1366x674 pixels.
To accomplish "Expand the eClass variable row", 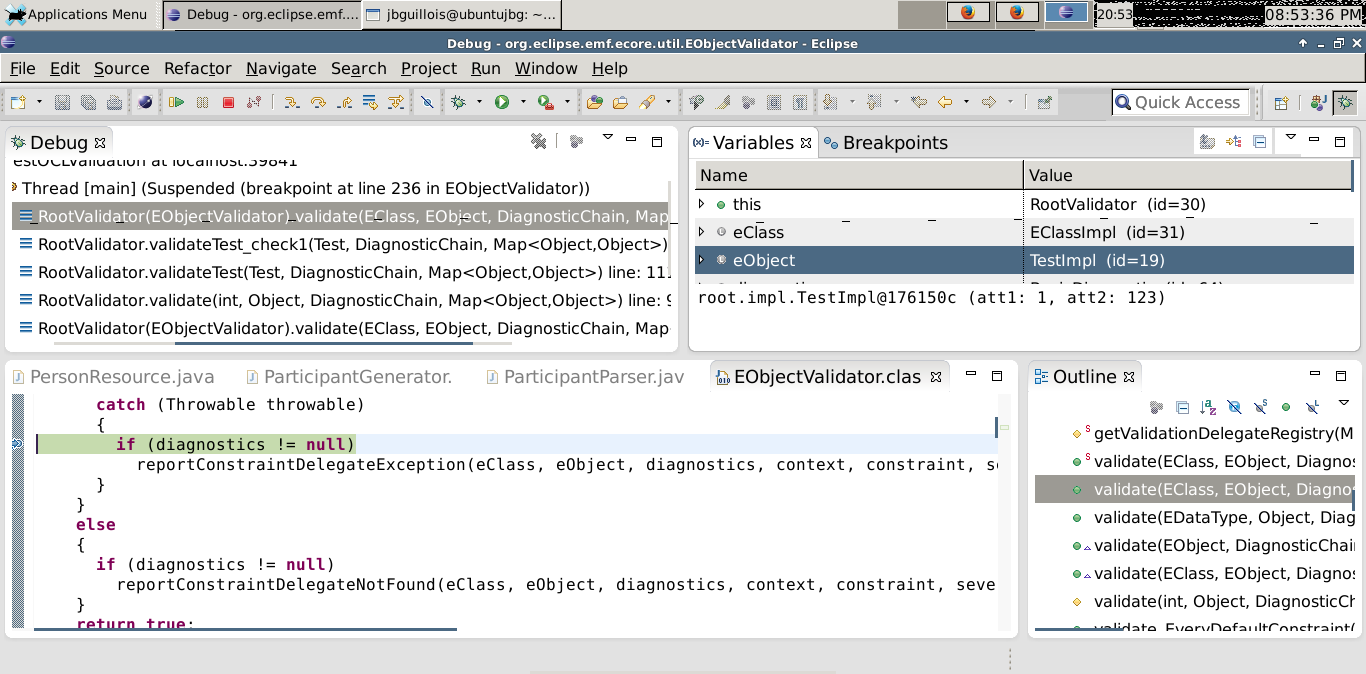I will point(701,232).
